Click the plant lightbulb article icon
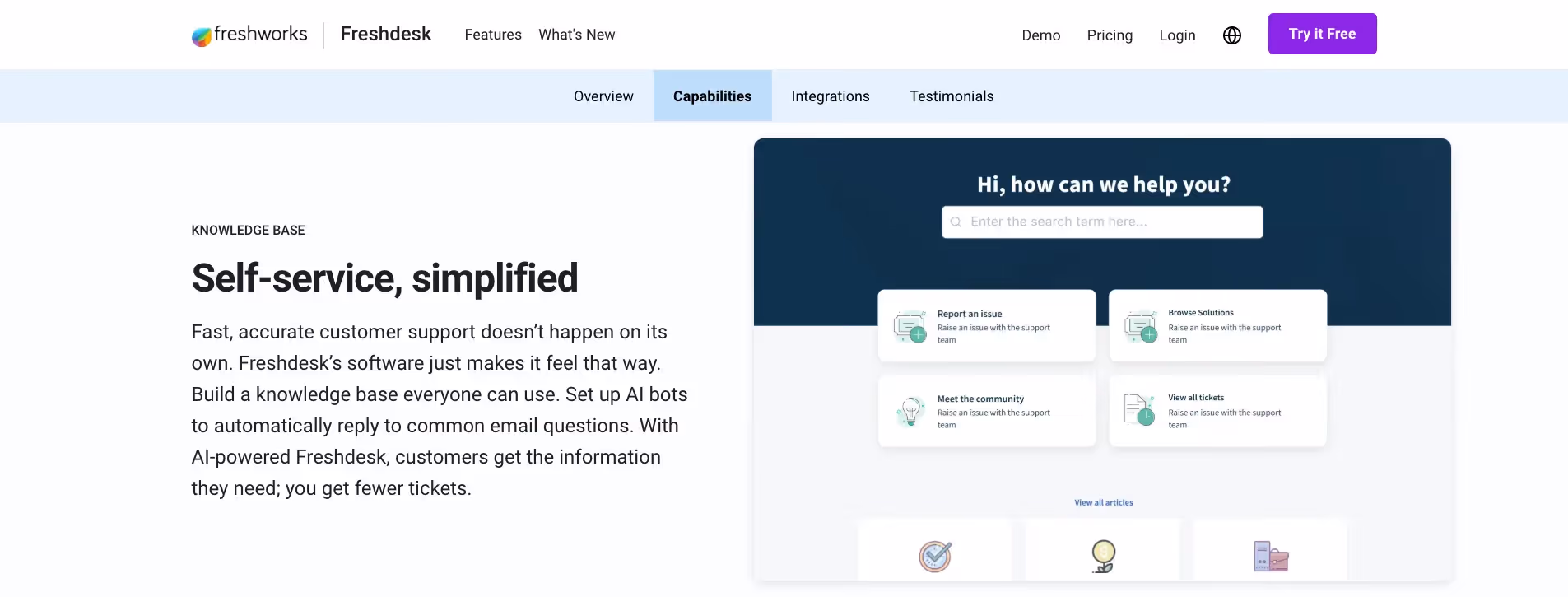Viewport: 1568px width, 597px height. point(1104,556)
